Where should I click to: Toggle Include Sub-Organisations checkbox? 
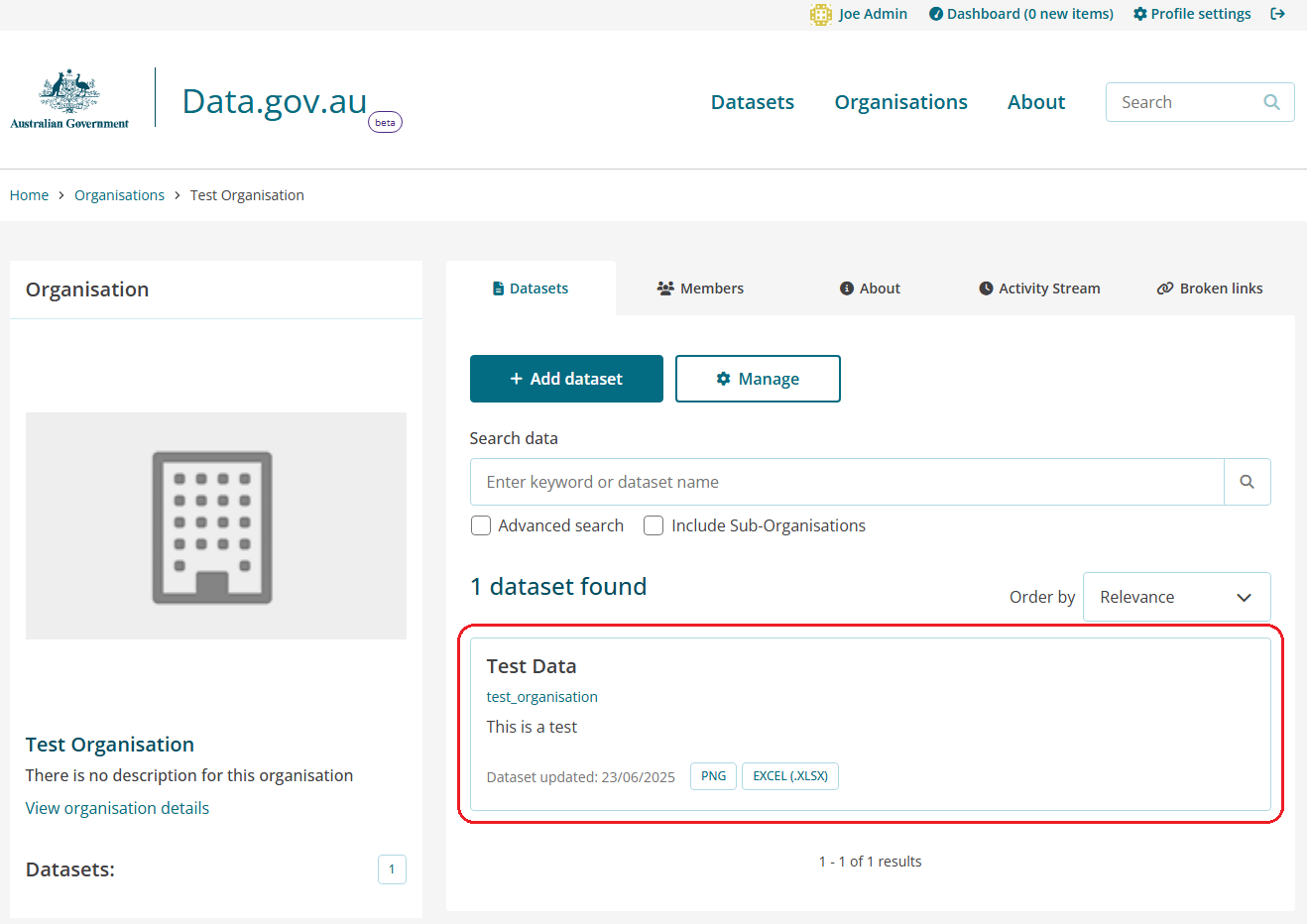(653, 525)
